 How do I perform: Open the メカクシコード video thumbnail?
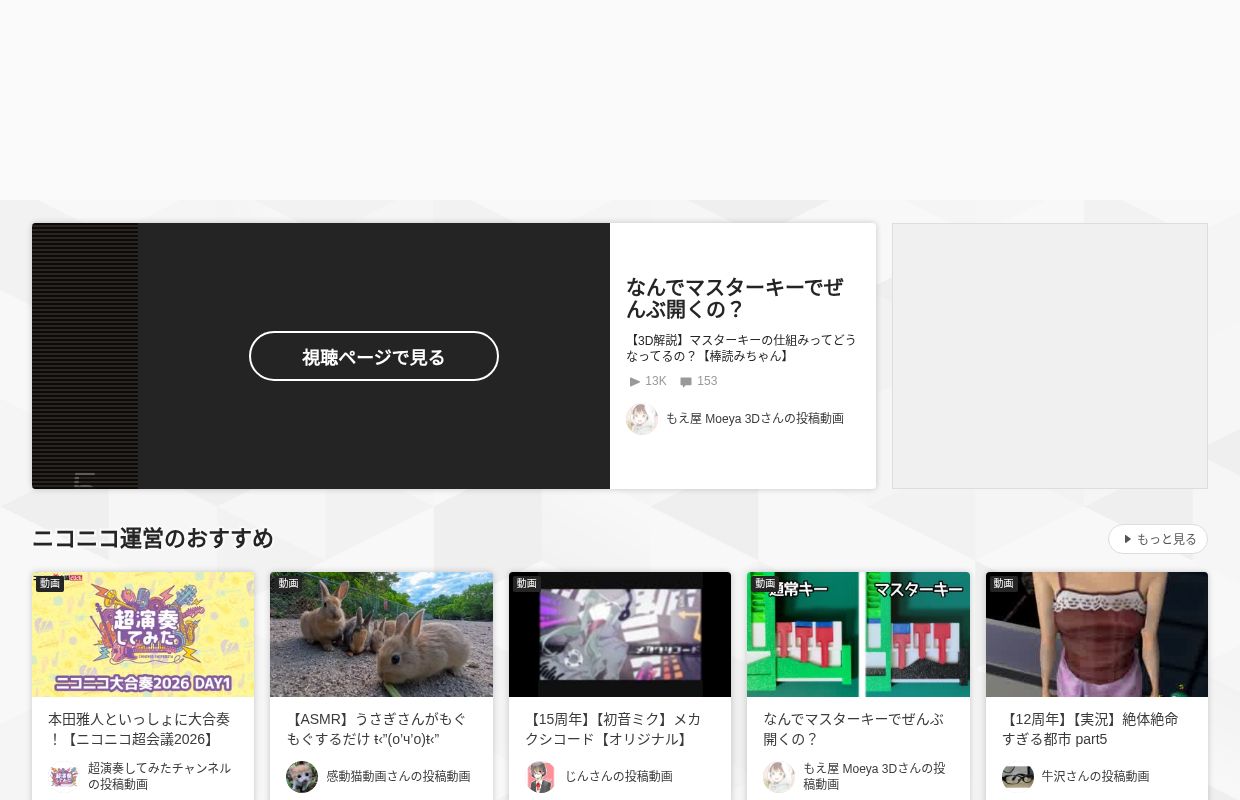point(620,634)
